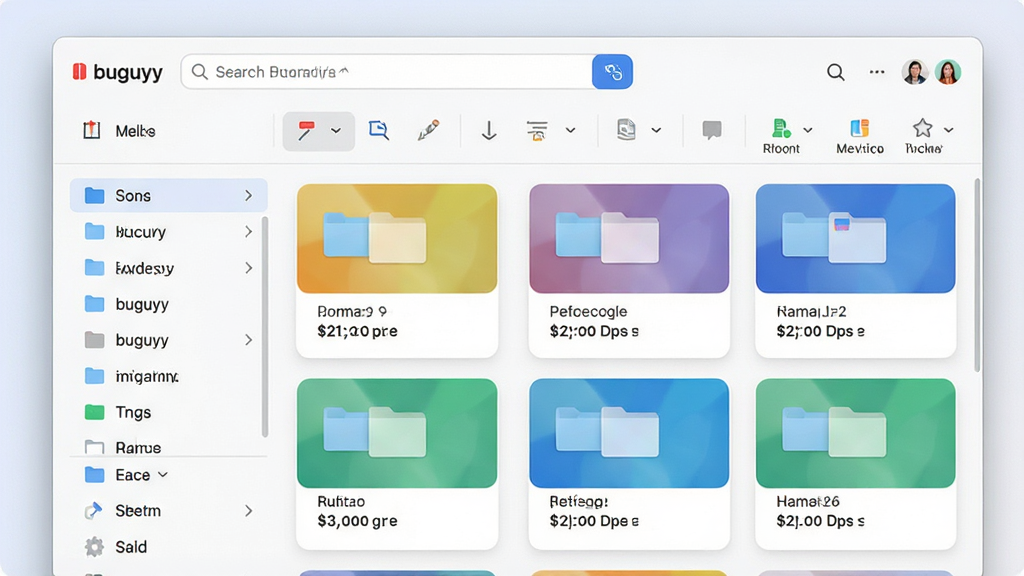Image resolution: width=1024 pixels, height=576 pixels.
Task: Select the pencil edit tool
Action: (428, 130)
